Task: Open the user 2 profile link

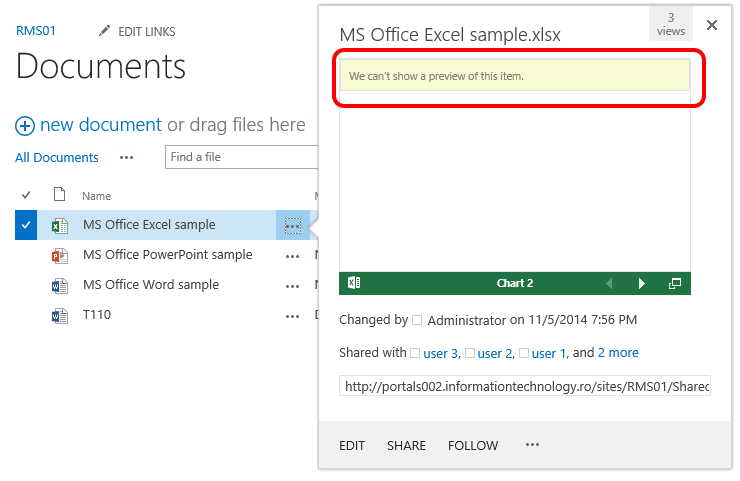Action: [x=495, y=353]
